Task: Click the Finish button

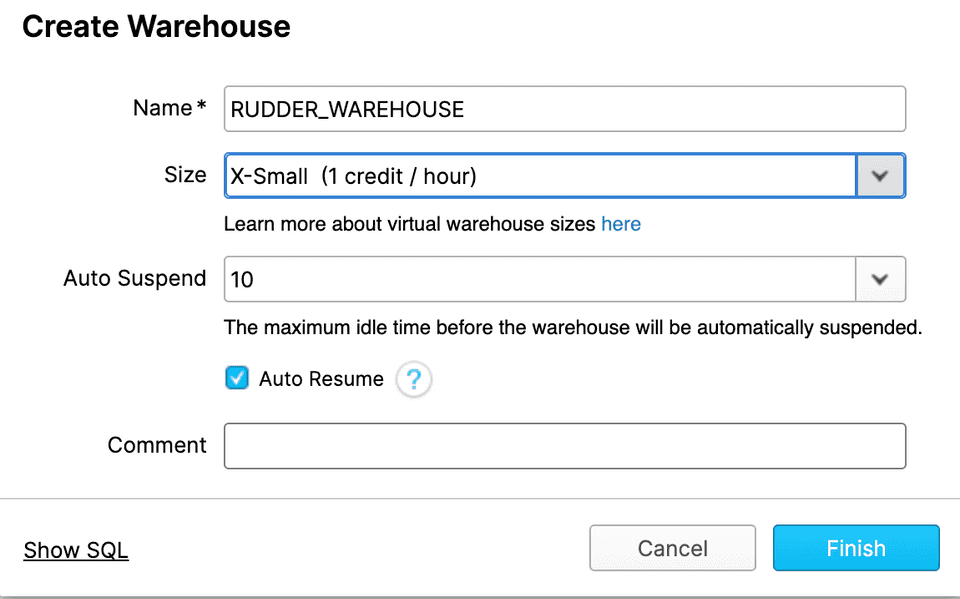Action: coord(856,548)
